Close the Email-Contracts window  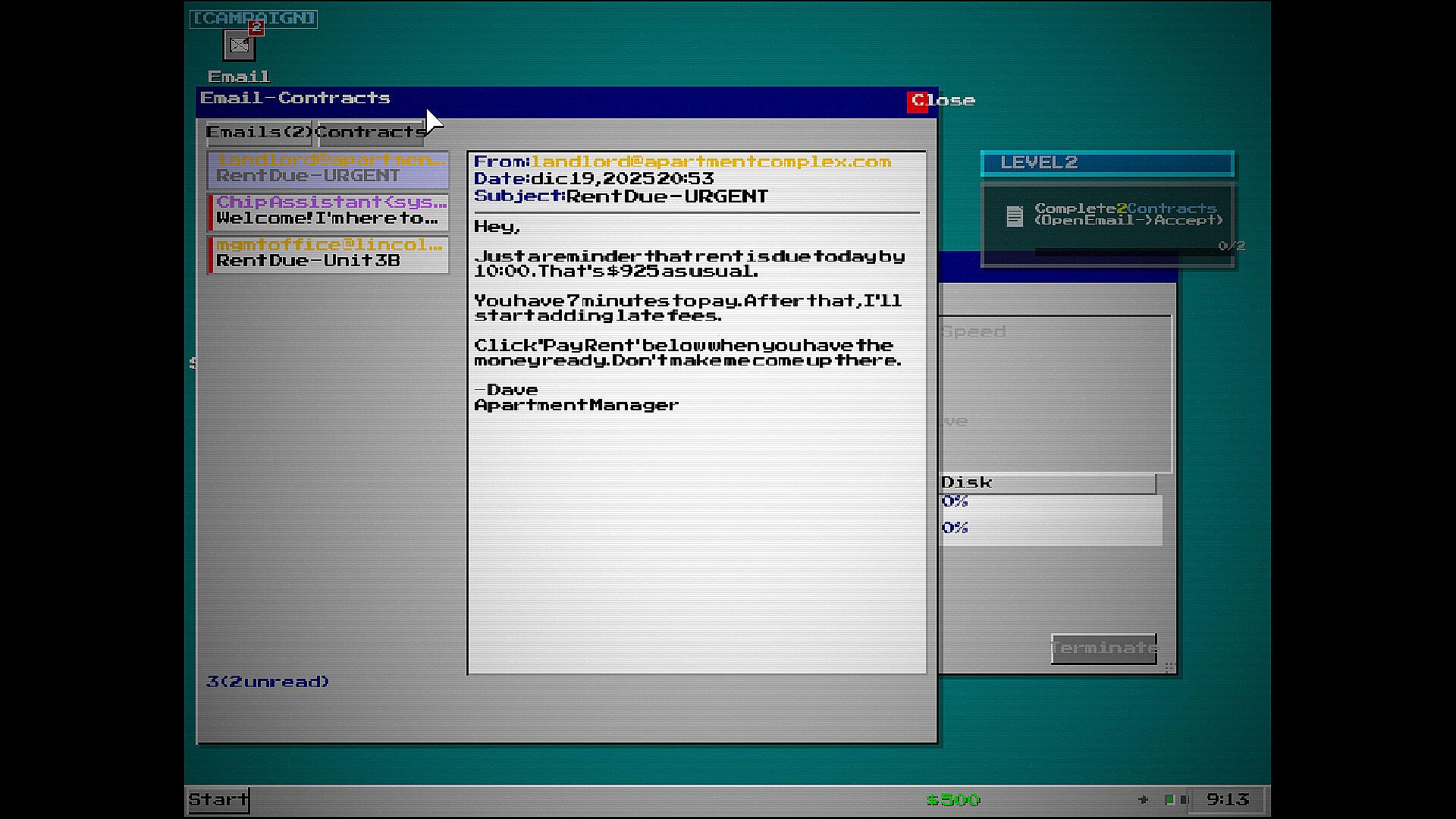click(x=917, y=101)
